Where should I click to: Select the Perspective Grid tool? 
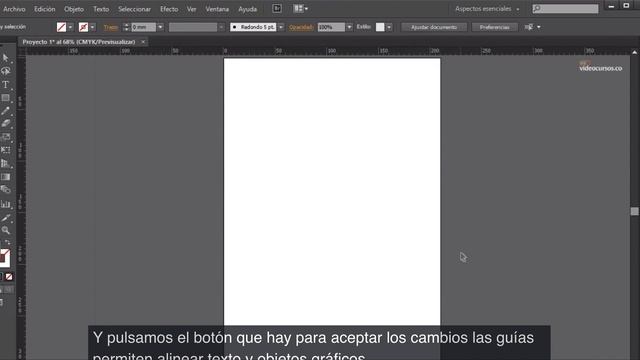click(x=6, y=164)
